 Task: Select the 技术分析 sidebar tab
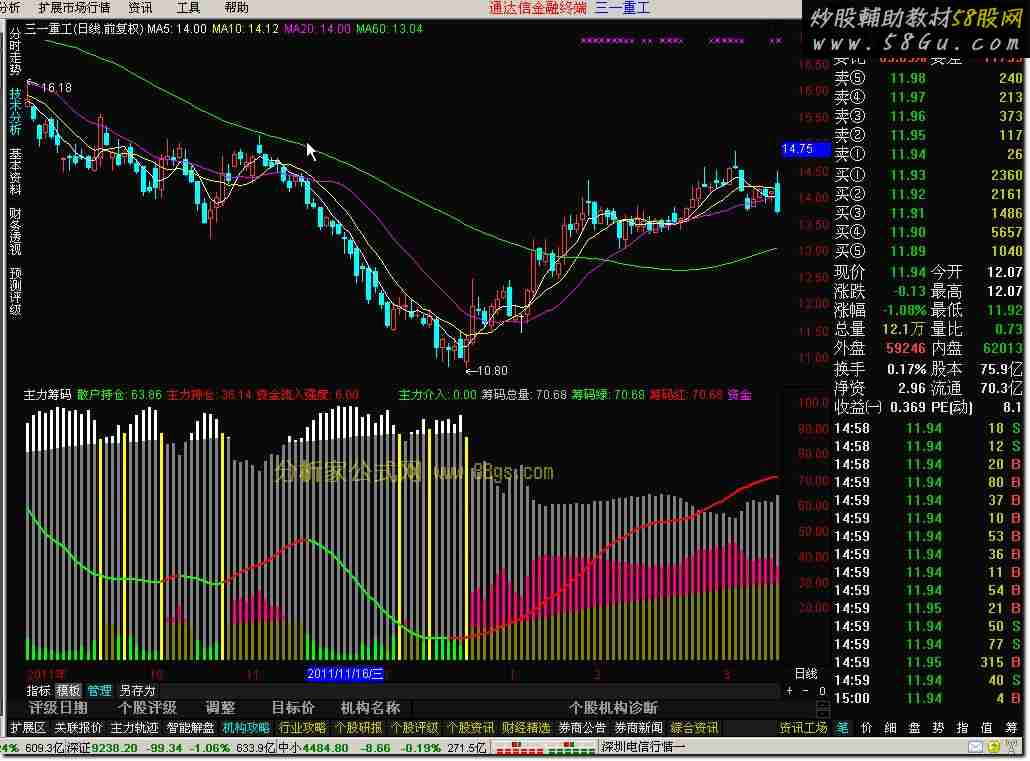15,112
